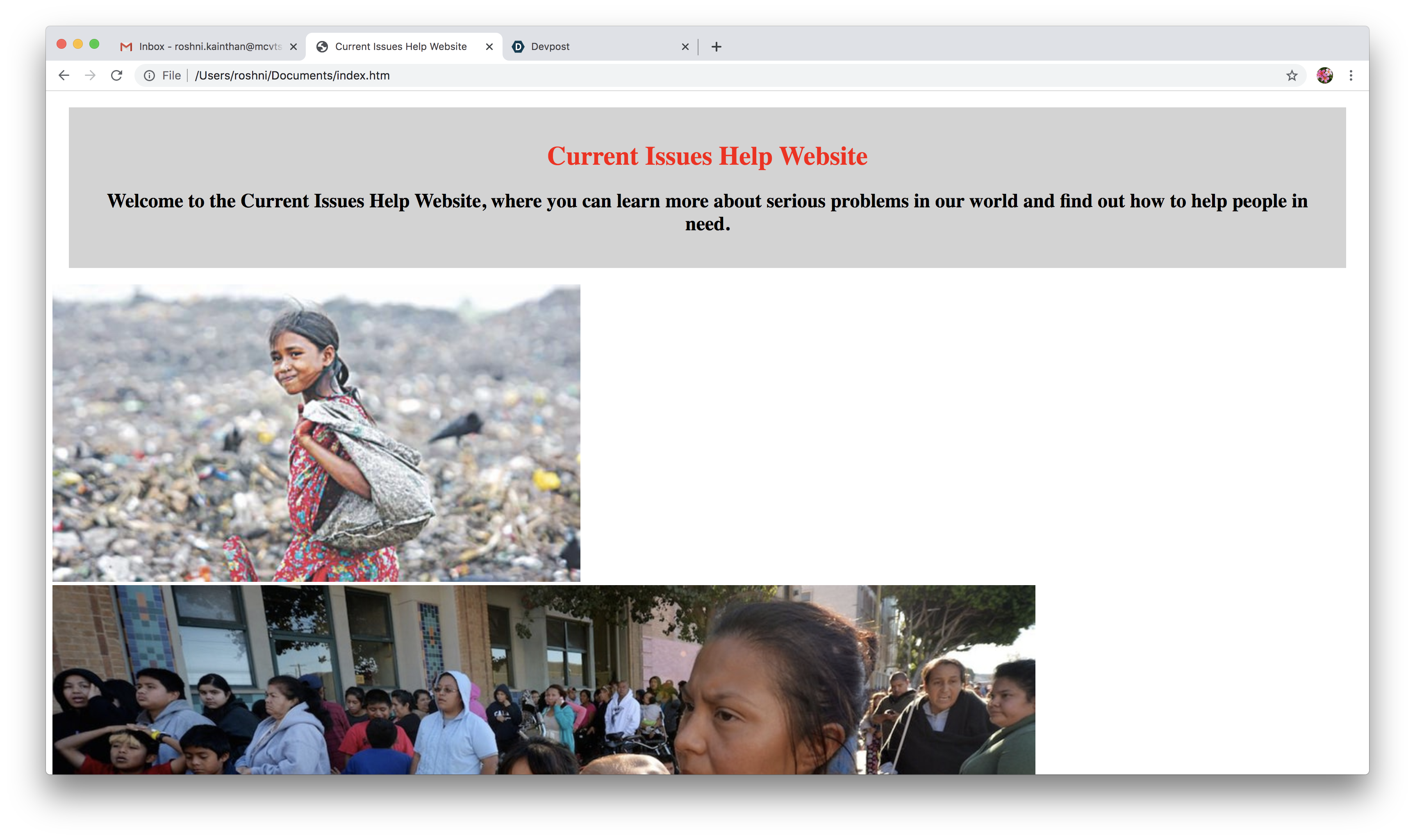Click the girl at landfill photo
The height and width of the screenshot is (840, 1415).
316,433
